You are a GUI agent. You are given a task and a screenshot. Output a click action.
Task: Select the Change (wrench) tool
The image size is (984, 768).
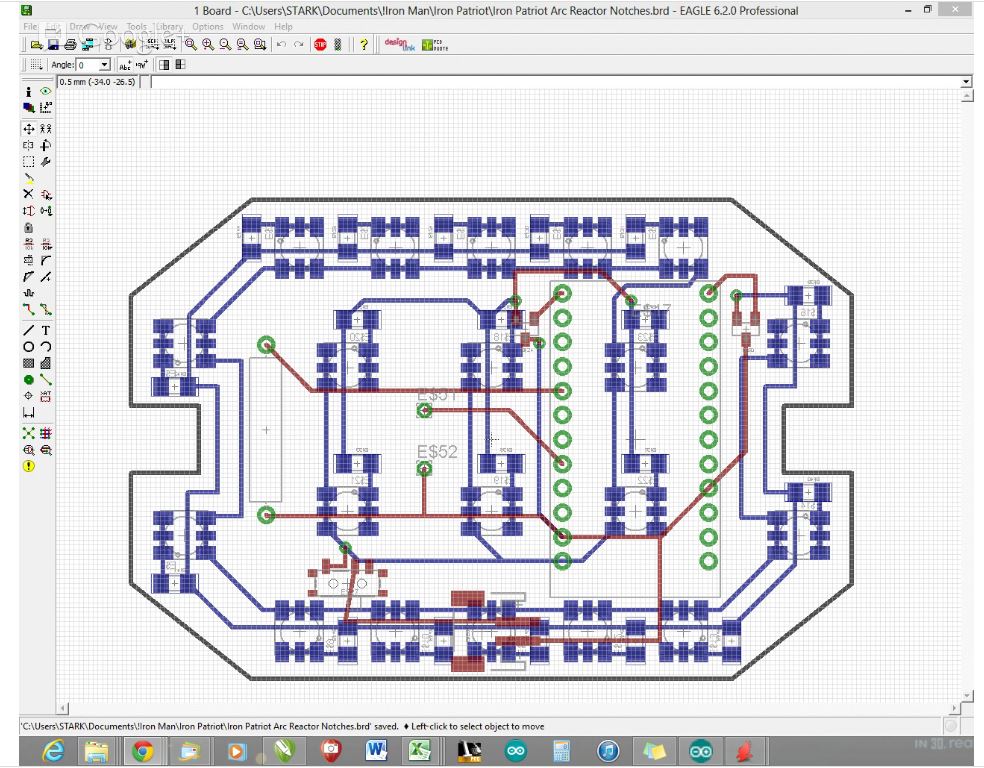coord(45,162)
